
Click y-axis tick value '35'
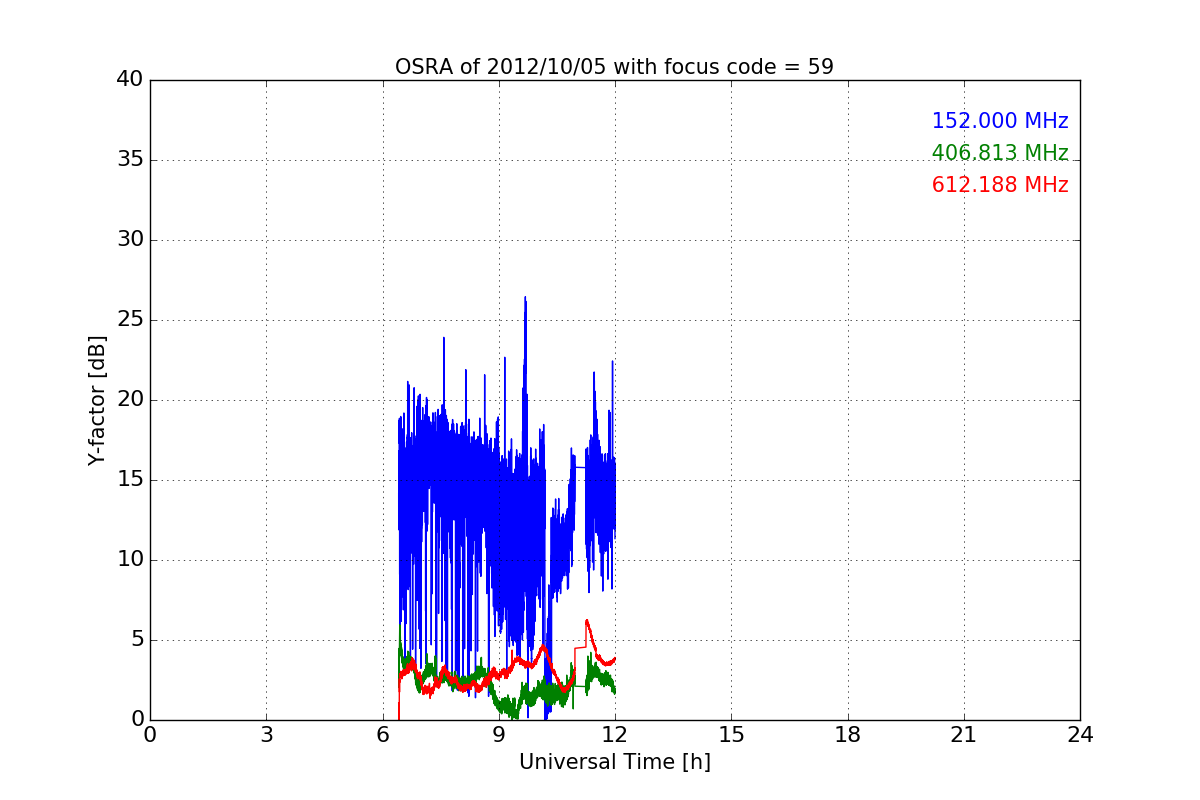coord(130,160)
